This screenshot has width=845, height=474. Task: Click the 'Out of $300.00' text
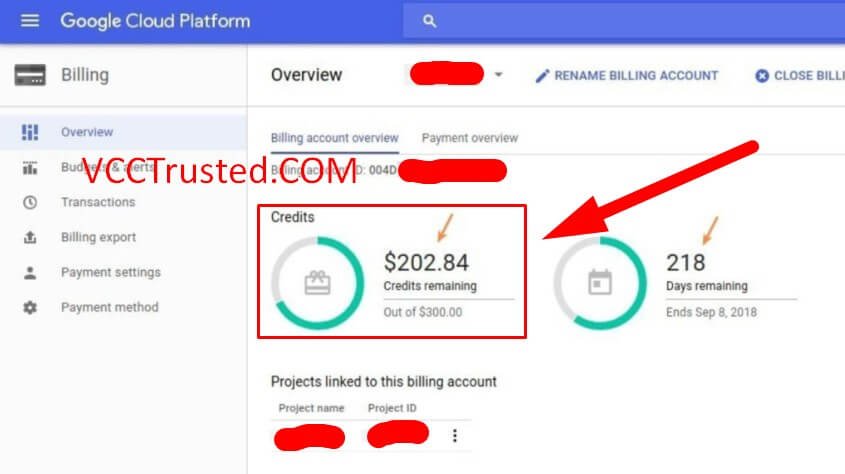point(423,312)
